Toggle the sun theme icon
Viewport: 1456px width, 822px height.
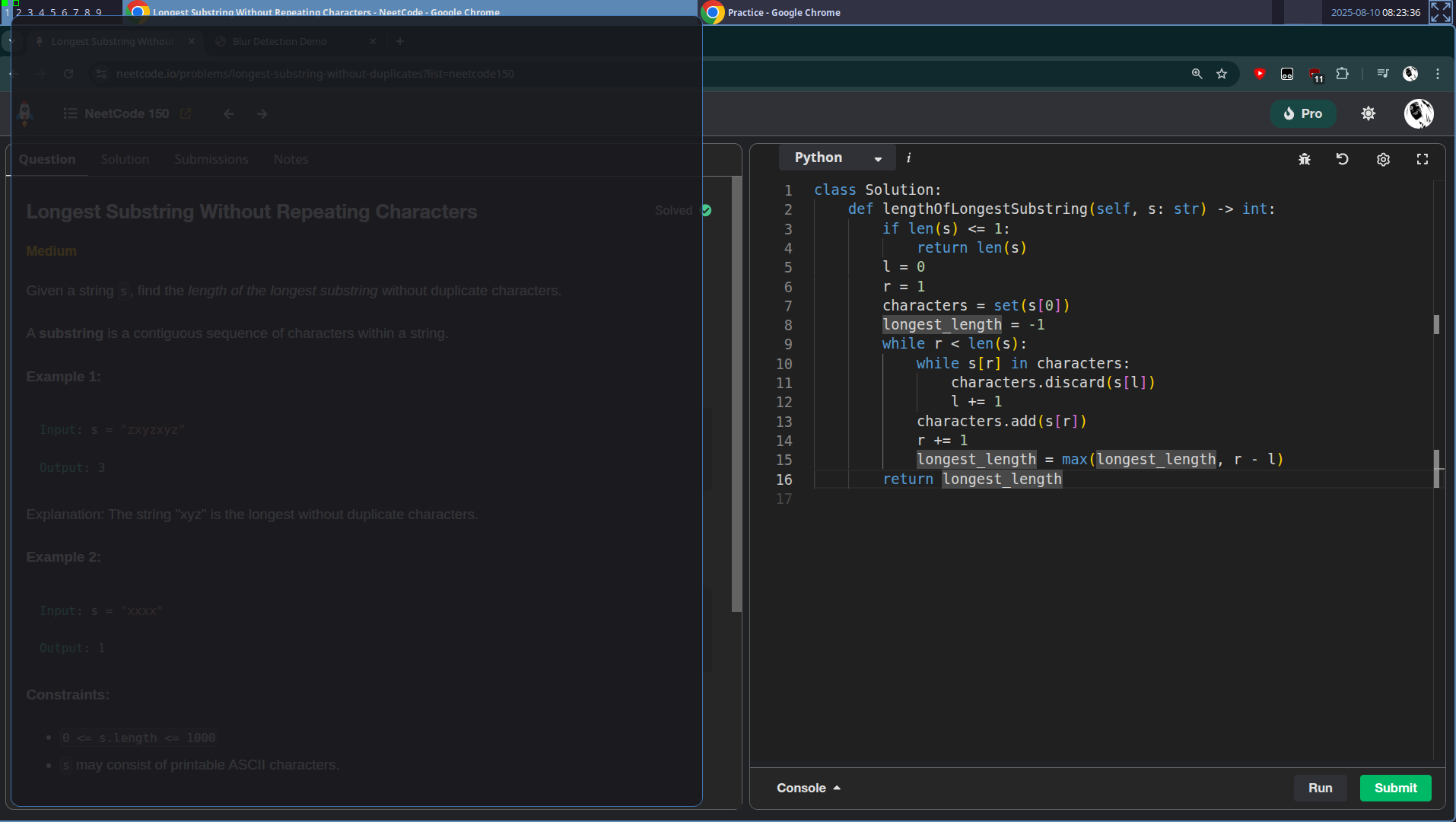click(1369, 113)
